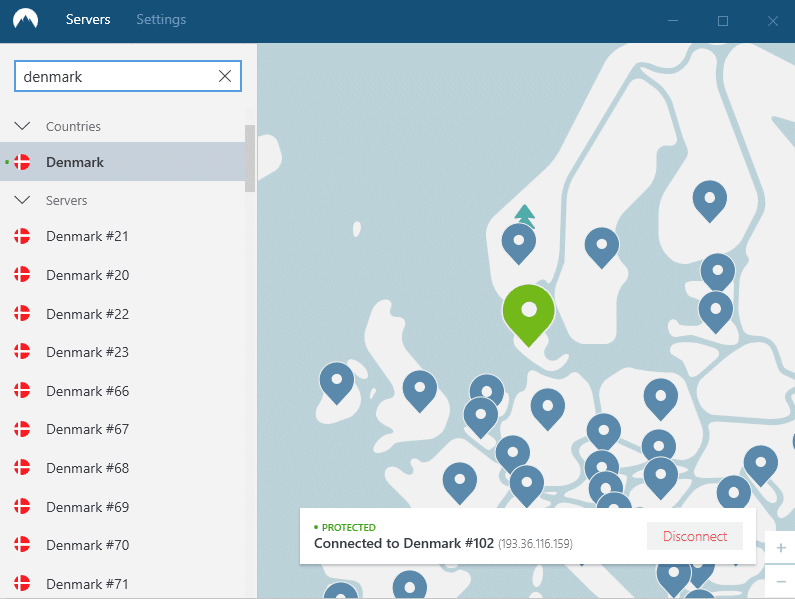Screen dimensions: 795x599
Task: Click the United Kingdom map pin
Action: [420, 391]
